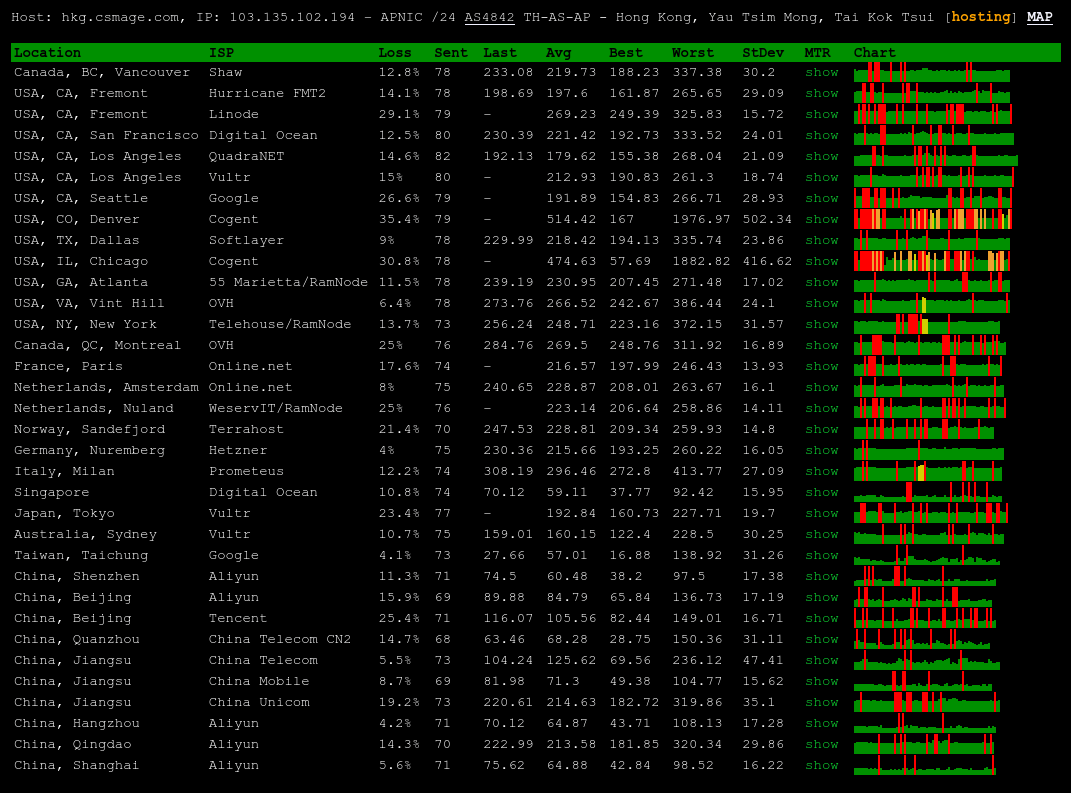Show MTR for Denver Cogent row
1071x793 pixels.
tap(821, 219)
